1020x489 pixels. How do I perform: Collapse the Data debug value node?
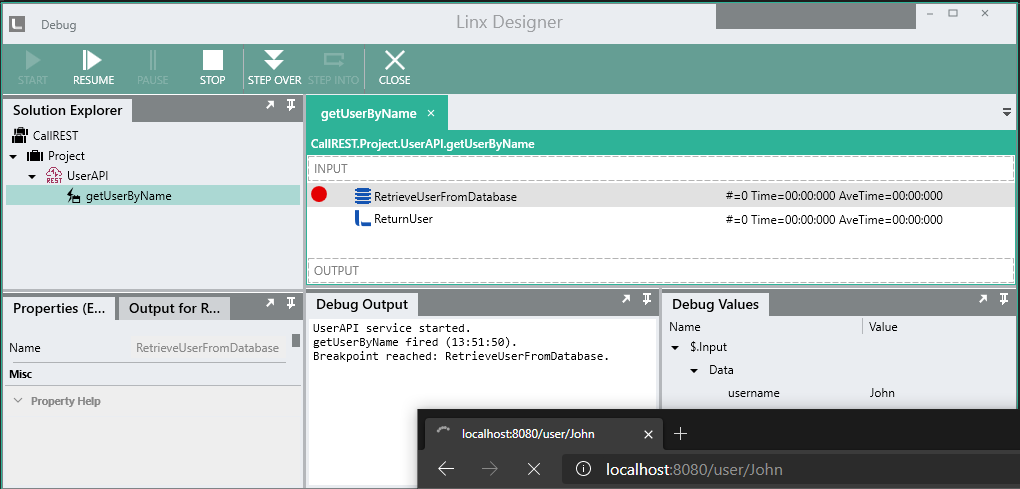tap(695, 371)
